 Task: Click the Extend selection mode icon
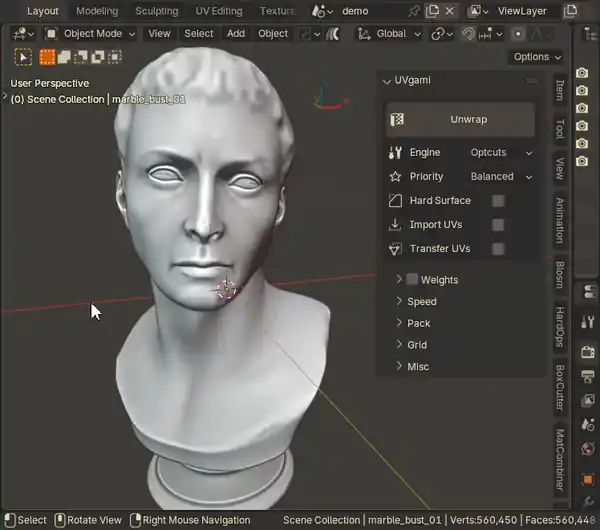click(64, 57)
